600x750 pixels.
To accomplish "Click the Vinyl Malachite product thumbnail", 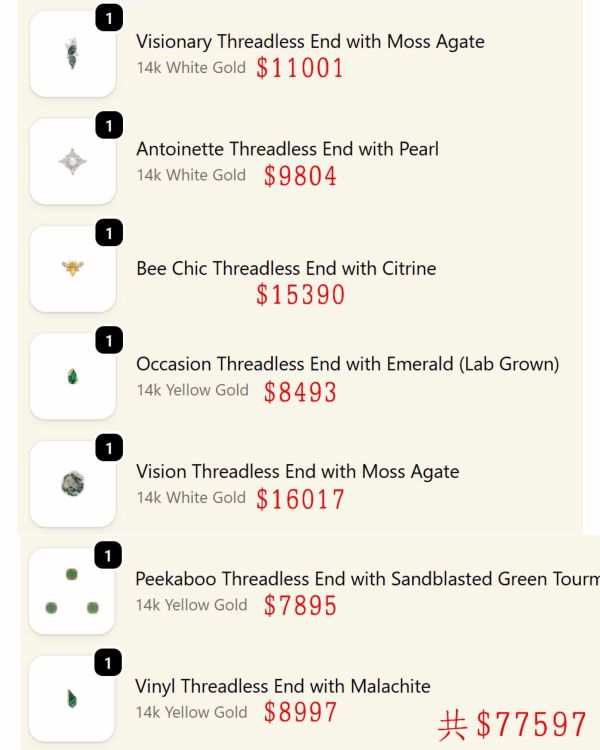I will pos(72,698).
